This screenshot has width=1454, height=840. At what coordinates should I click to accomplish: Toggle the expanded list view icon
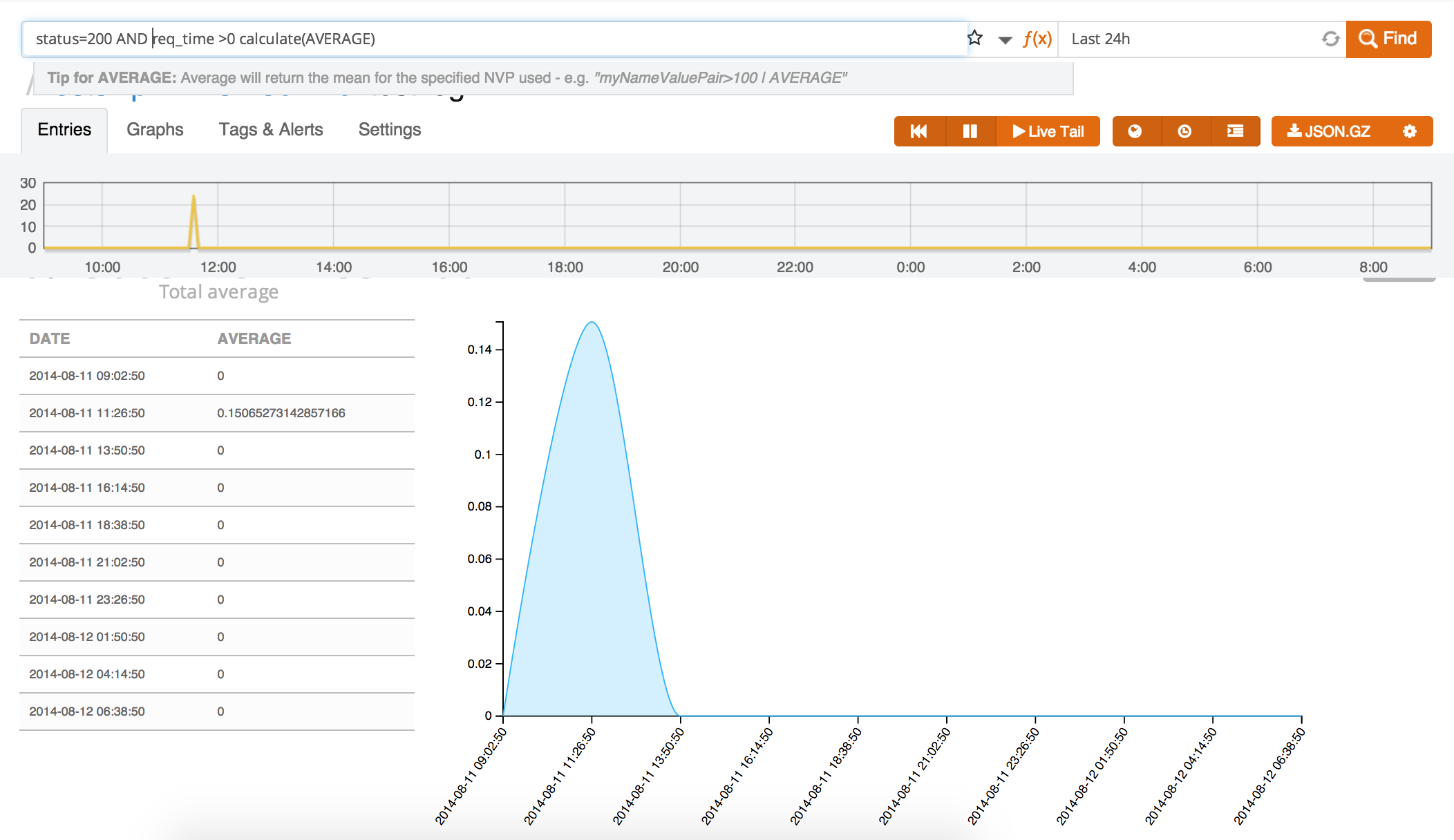click(1235, 131)
